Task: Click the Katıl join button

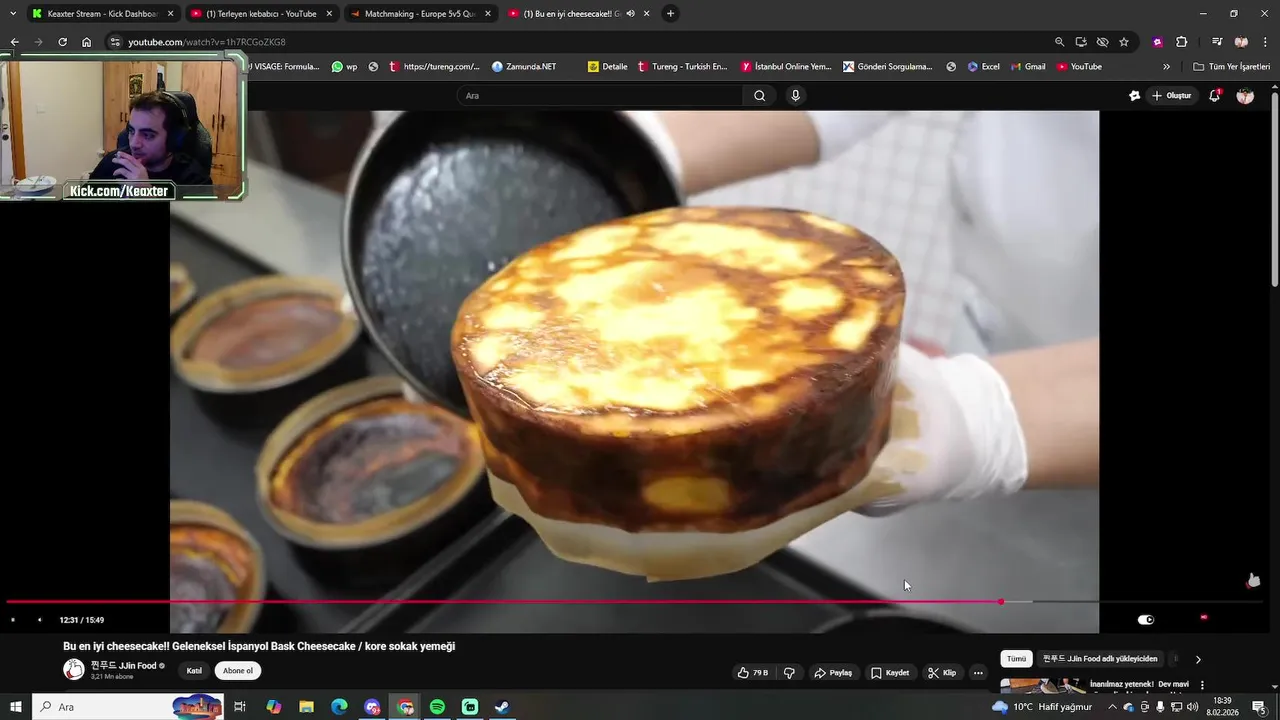Action: pyautogui.click(x=194, y=671)
